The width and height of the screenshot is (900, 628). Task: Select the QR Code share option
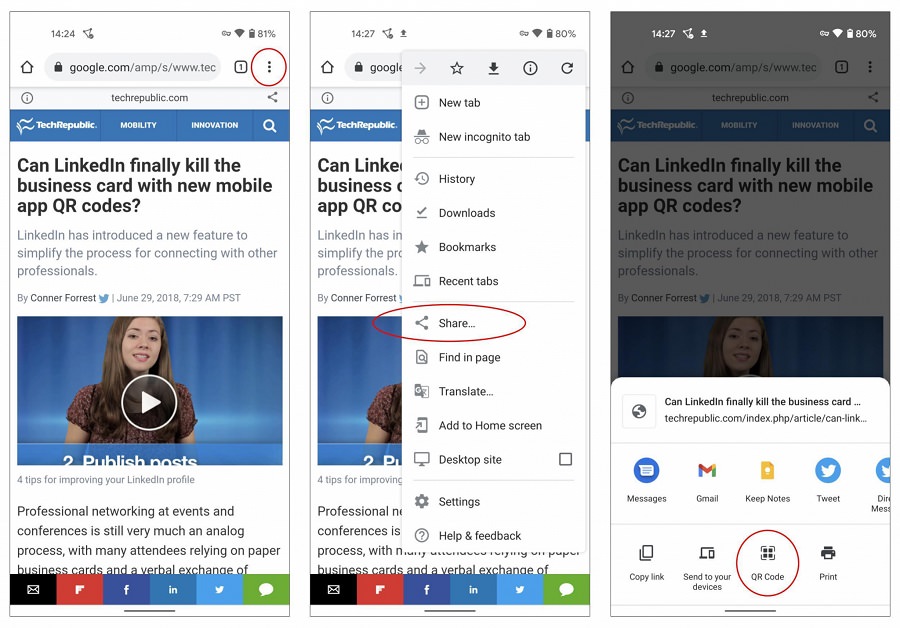coord(767,563)
